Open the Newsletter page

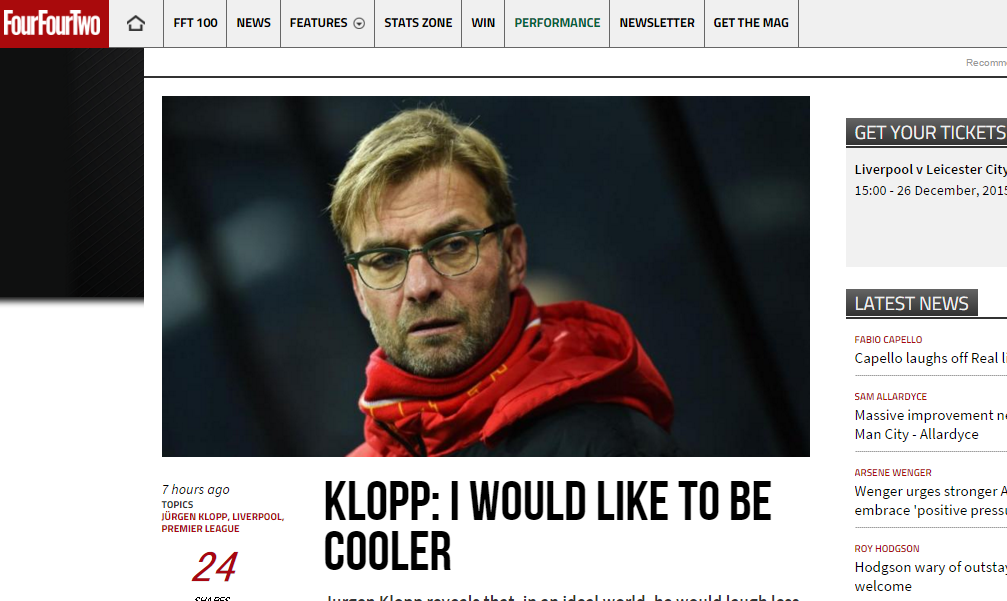click(657, 23)
